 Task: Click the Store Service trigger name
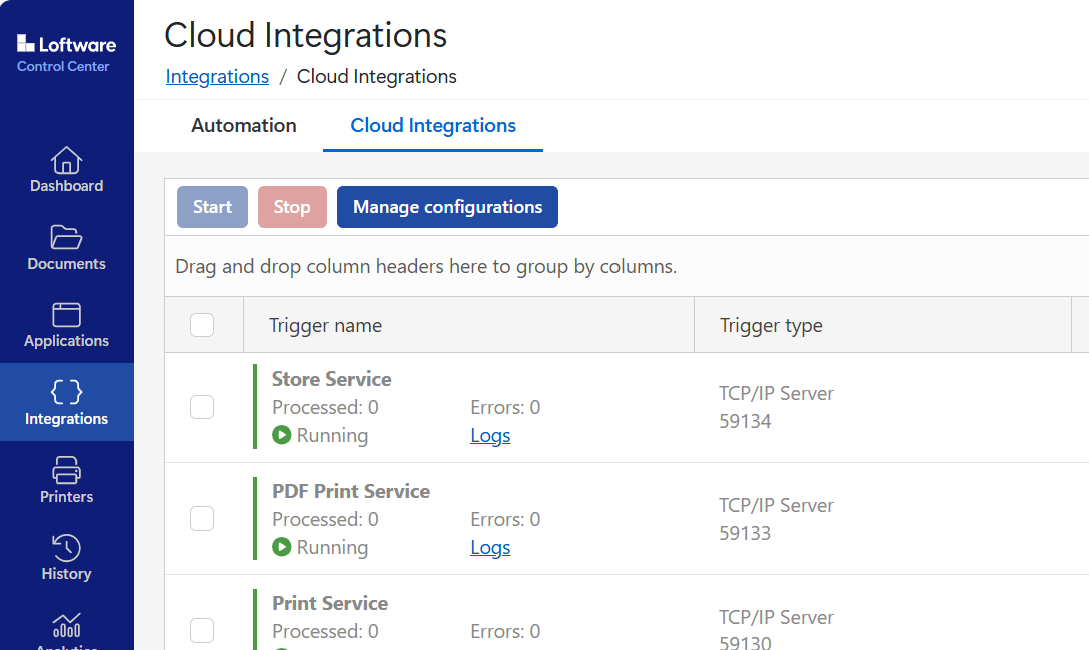point(331,379)
